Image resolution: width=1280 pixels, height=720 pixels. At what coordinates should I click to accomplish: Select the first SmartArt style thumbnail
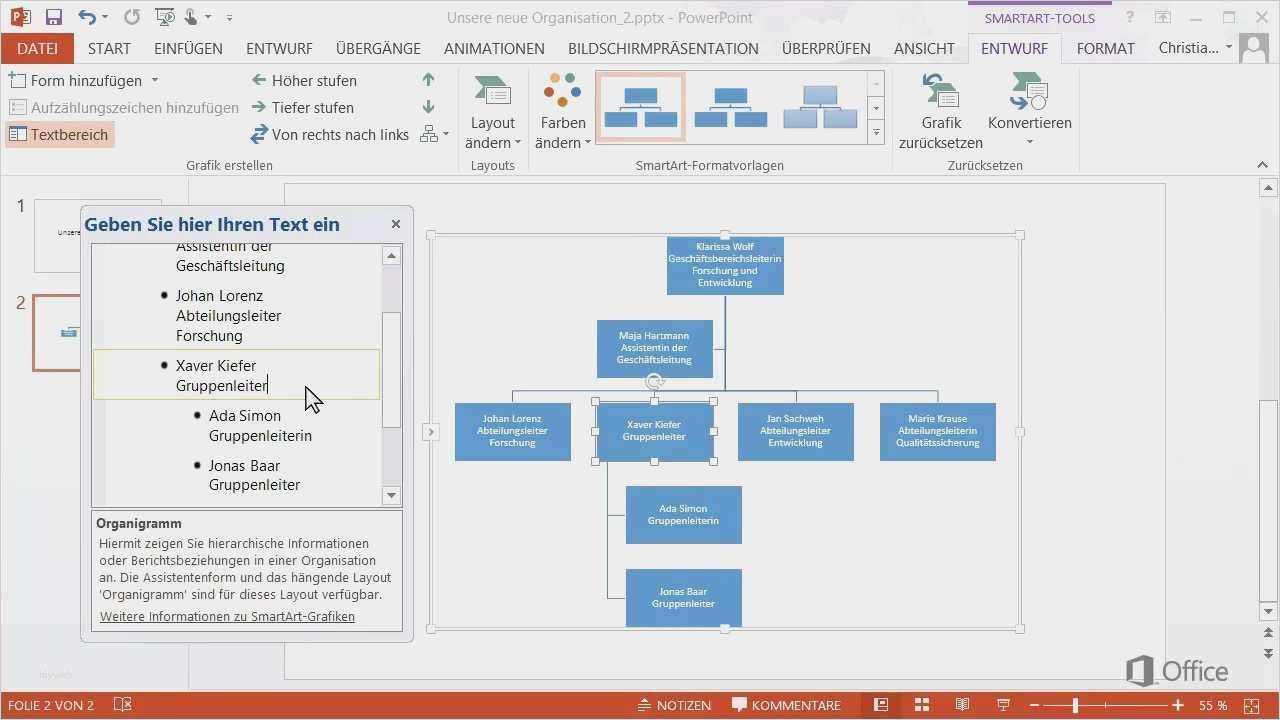640,107
